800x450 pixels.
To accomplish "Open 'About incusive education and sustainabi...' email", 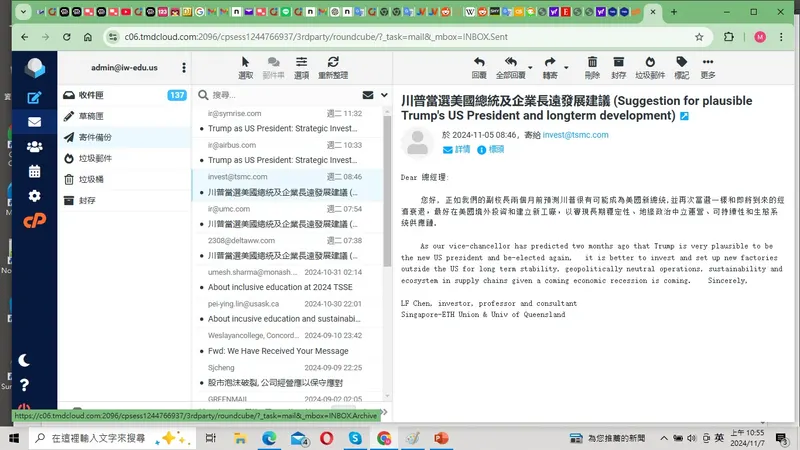I will click(x=287, y=311).
